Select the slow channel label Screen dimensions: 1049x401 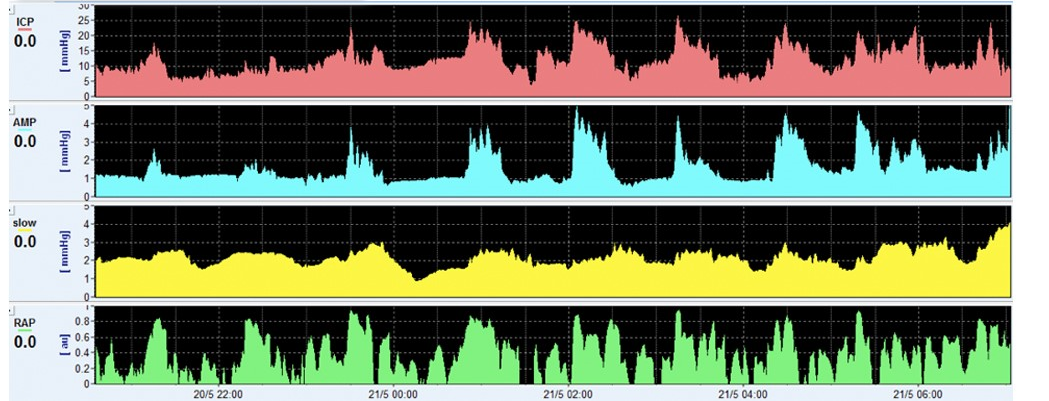pos(25,224)
